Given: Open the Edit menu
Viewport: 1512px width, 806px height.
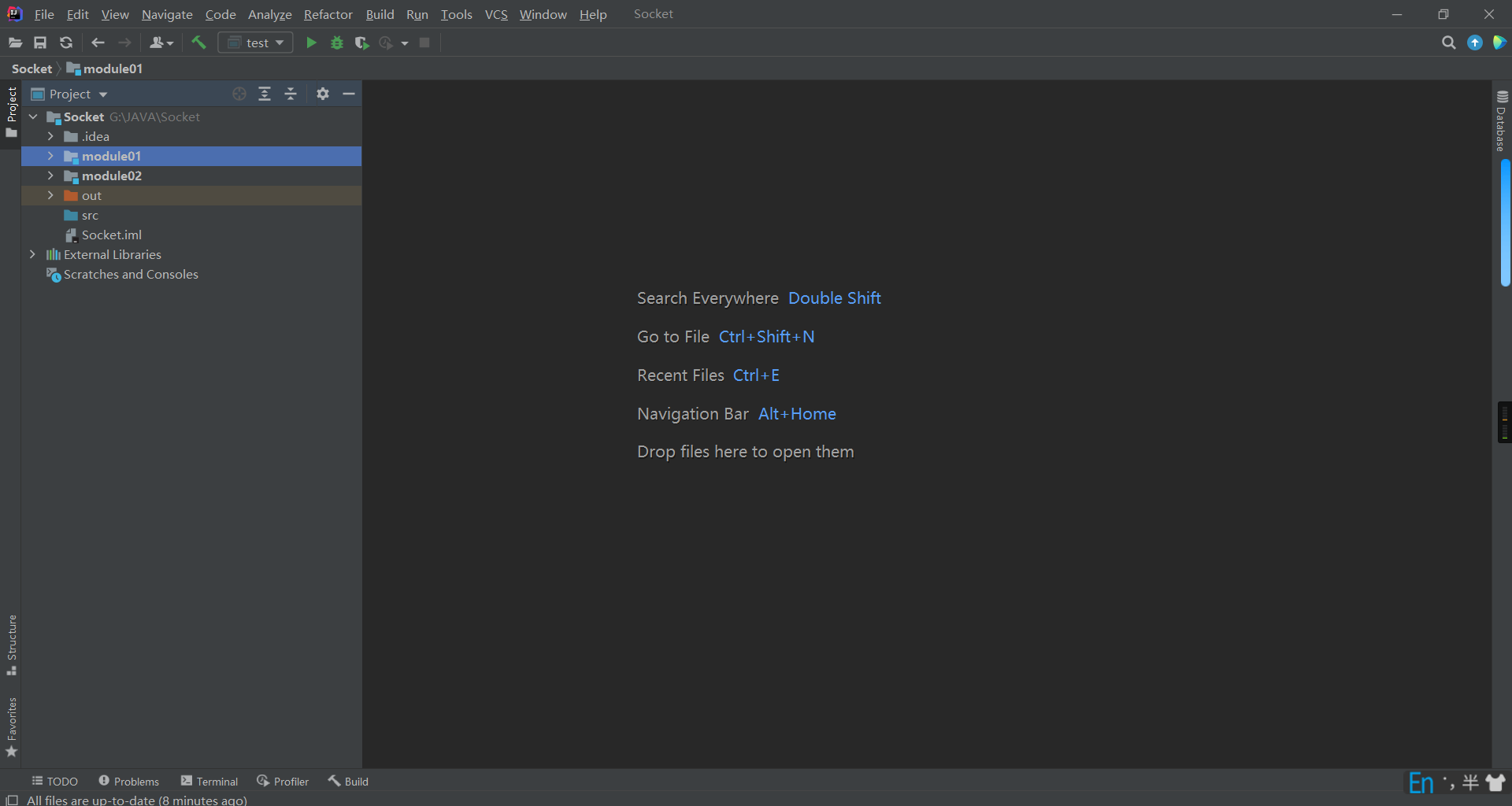Looking at the screenshot, I should click(77, 14).
